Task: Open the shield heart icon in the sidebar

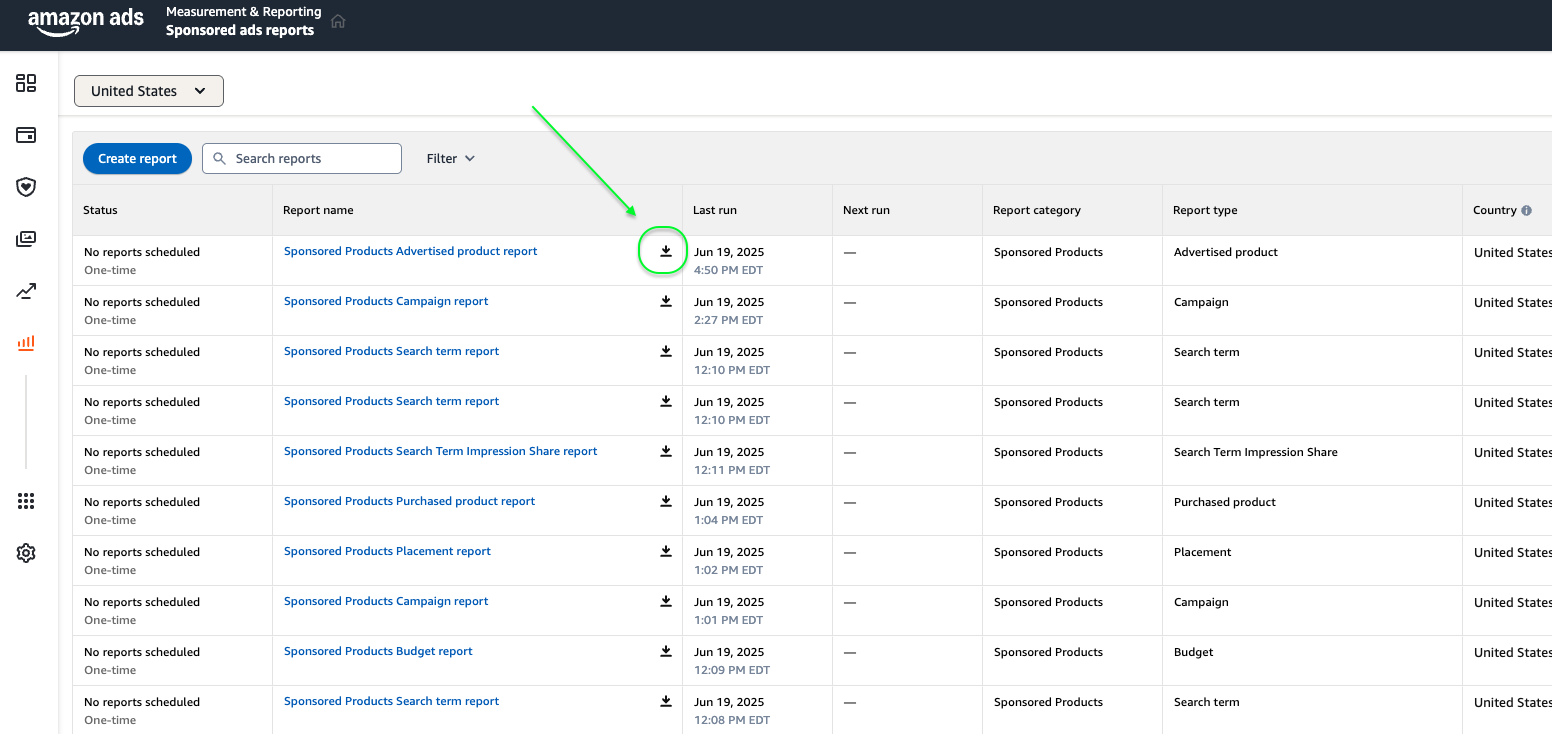Action: 26,187
